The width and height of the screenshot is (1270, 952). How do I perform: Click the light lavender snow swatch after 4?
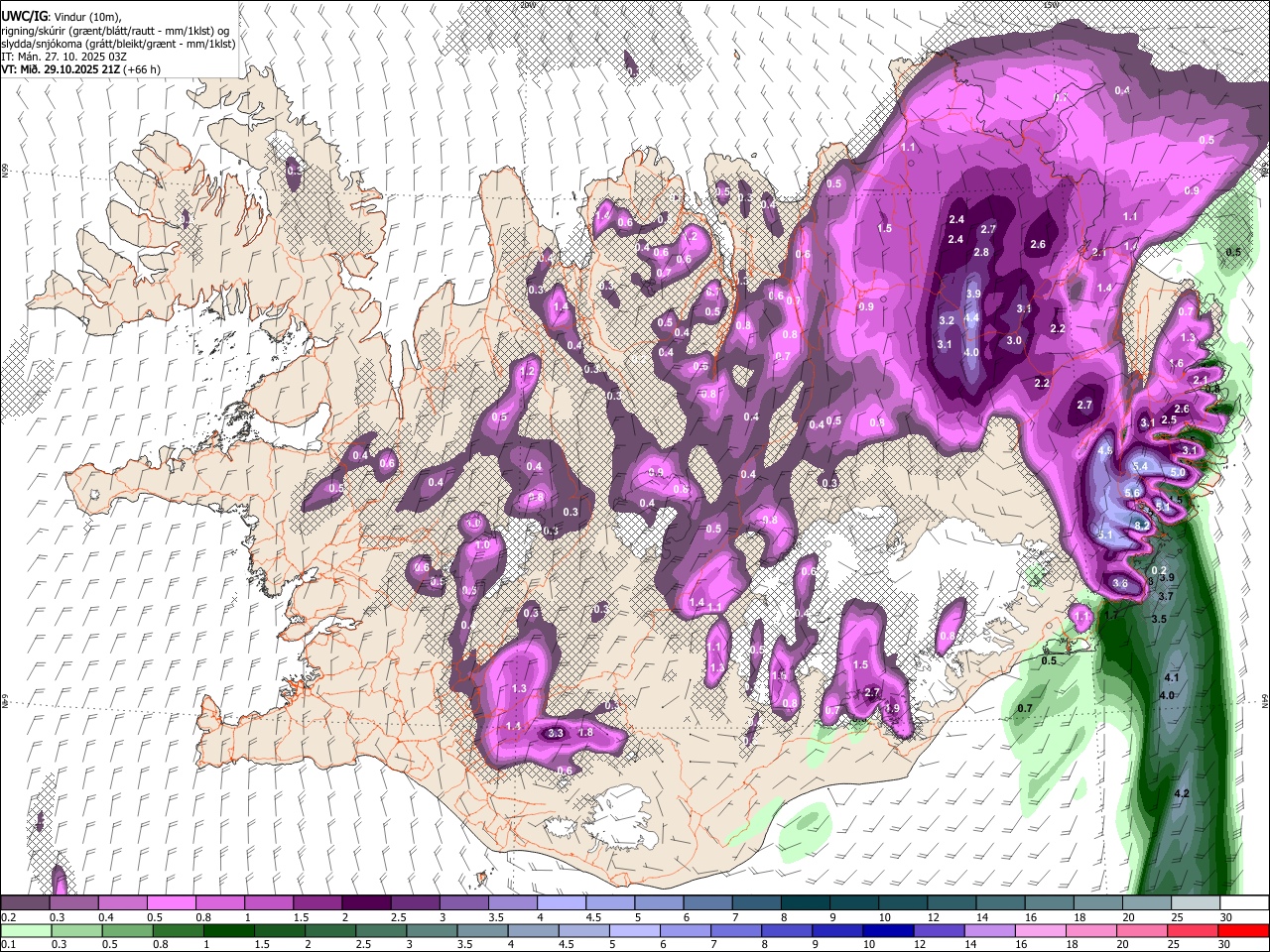[x=562, y=903]
